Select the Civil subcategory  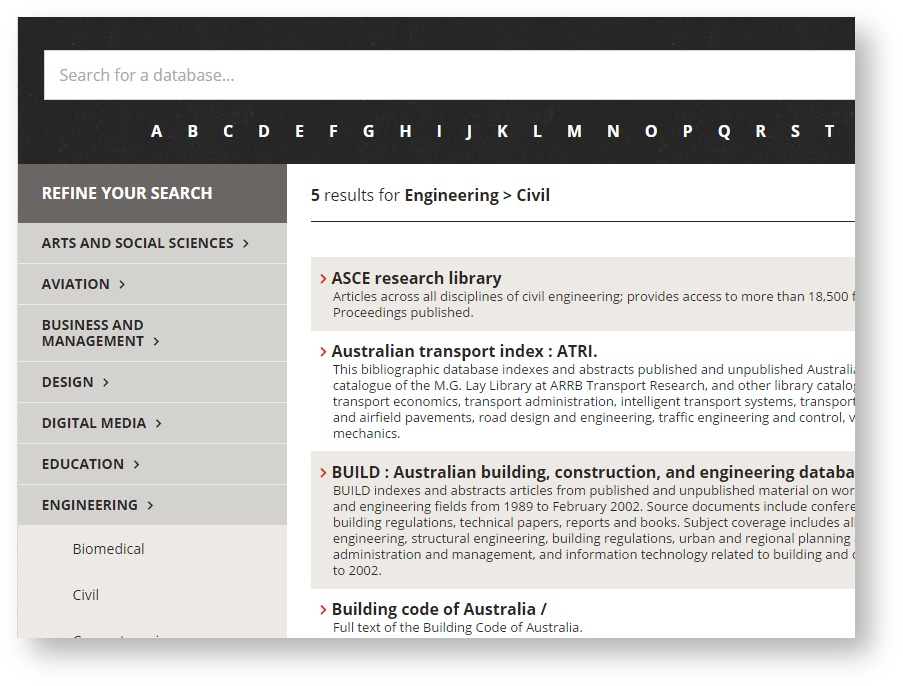pos(85,595)
